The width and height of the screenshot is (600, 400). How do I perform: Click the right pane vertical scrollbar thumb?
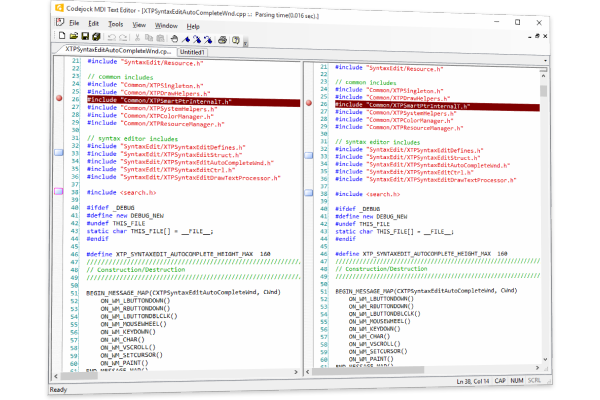click(x=544, y=90)
